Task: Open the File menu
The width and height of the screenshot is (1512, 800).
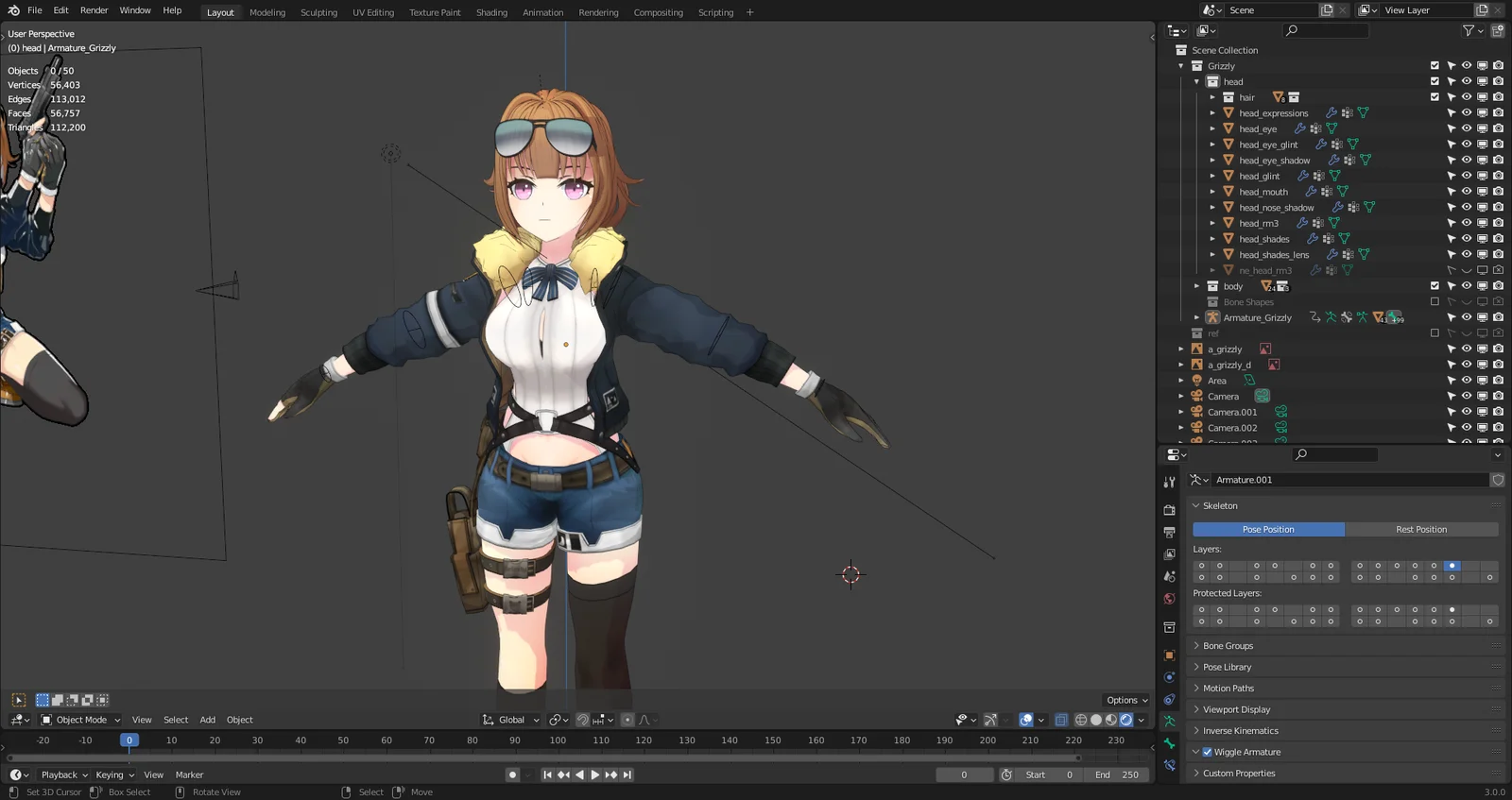Action: tap(35, 10)
